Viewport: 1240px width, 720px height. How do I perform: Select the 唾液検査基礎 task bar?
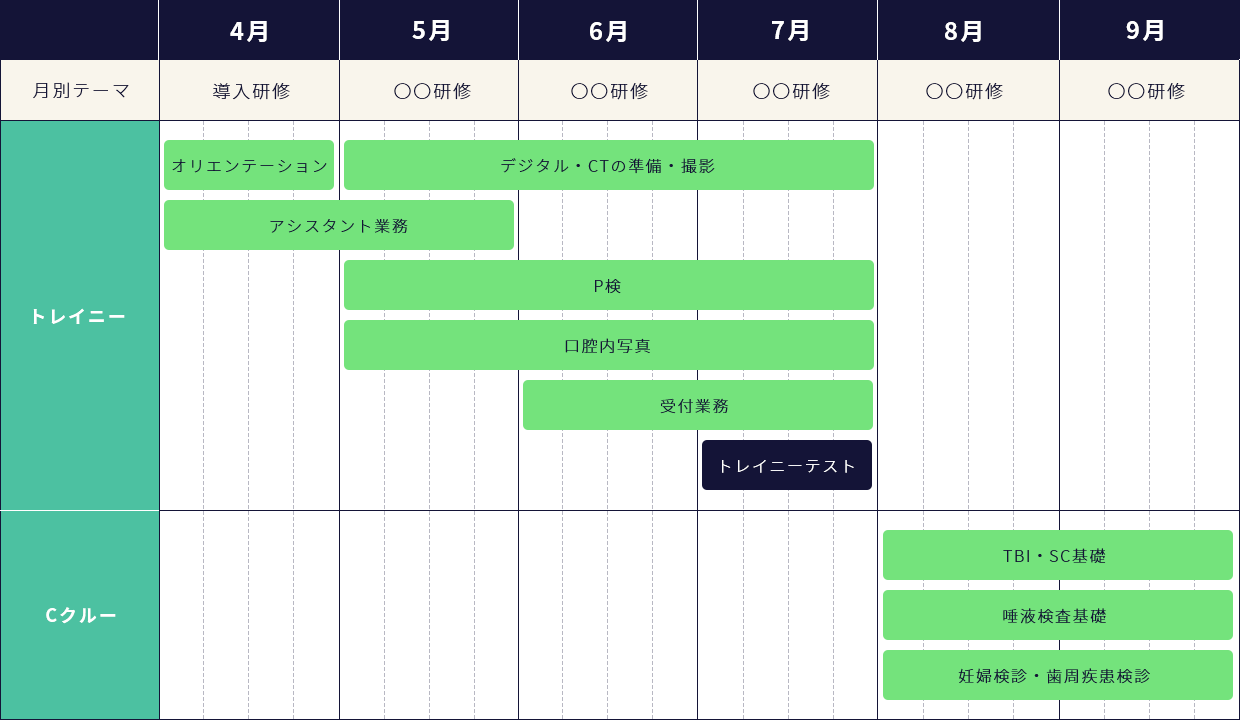[x=1057, y=615]
